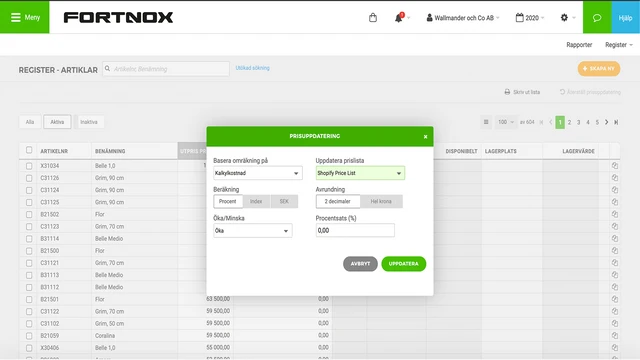Click copy icon for row X30406
Image resolution: width=640 pixels, height=360 pixels.
(x=615, y=348)
